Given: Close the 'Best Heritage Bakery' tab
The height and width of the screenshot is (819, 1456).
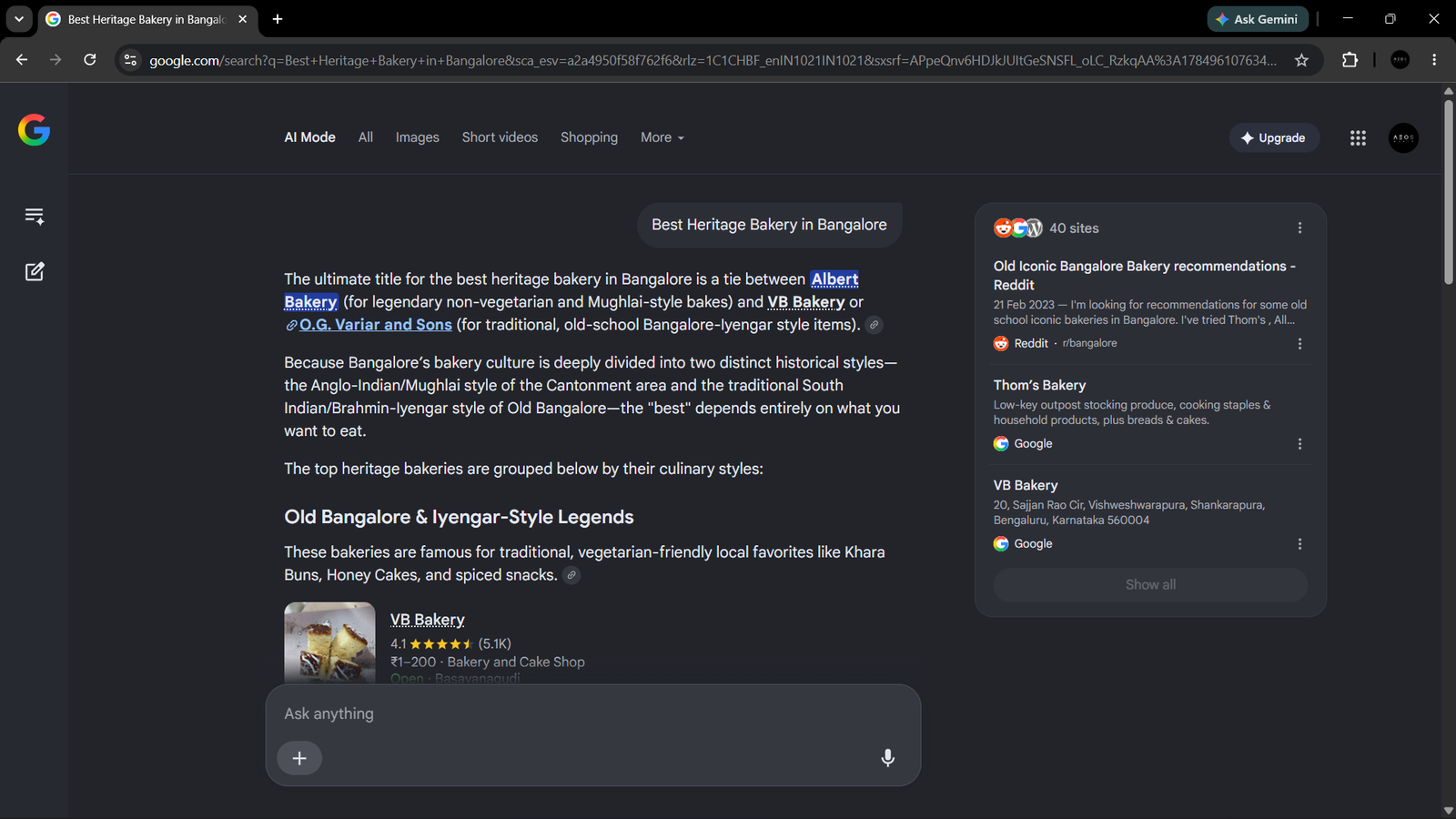Looking at the screenshot, I should point(242,19).
